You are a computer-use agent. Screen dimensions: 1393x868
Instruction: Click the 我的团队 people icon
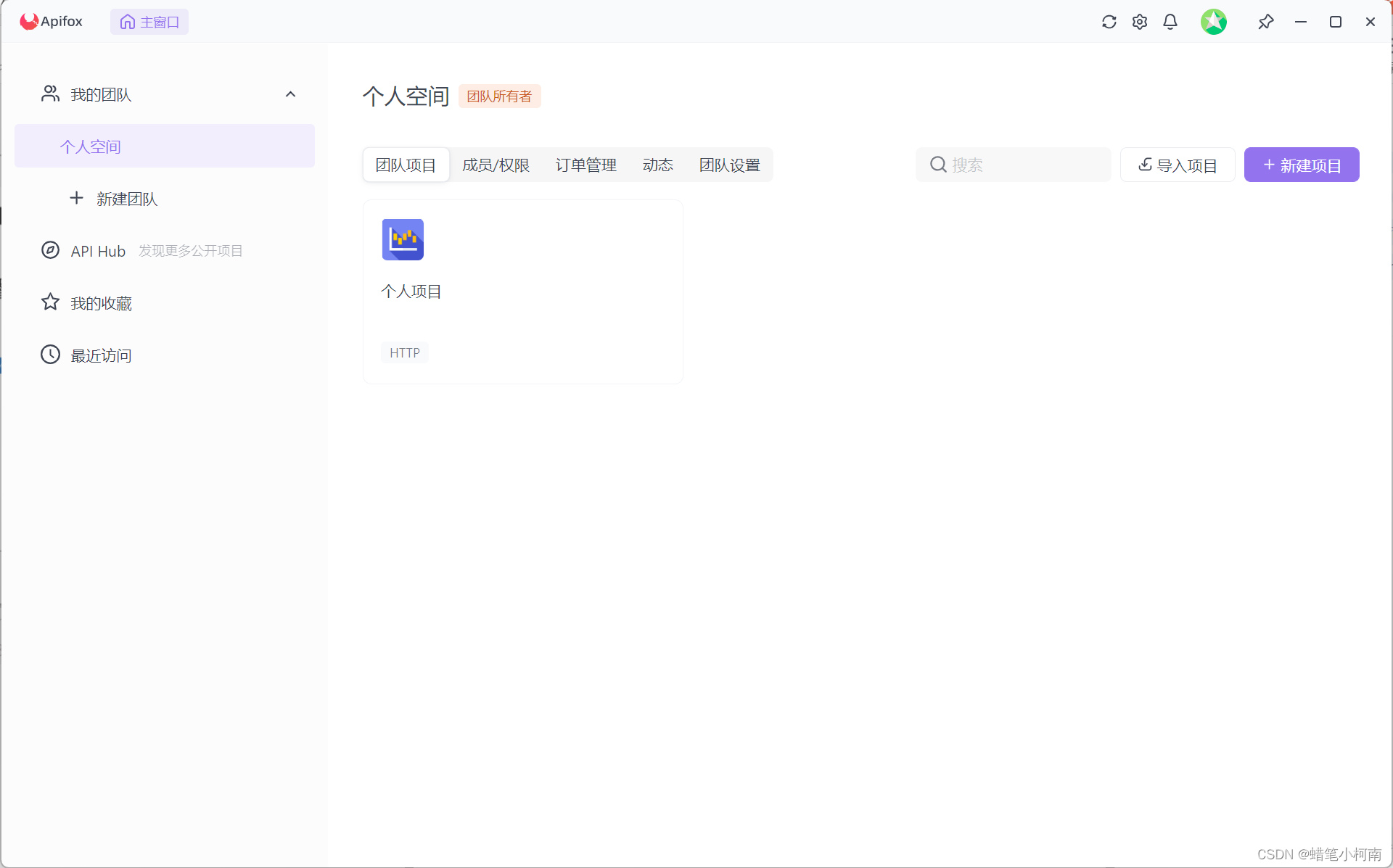point(50,94)
